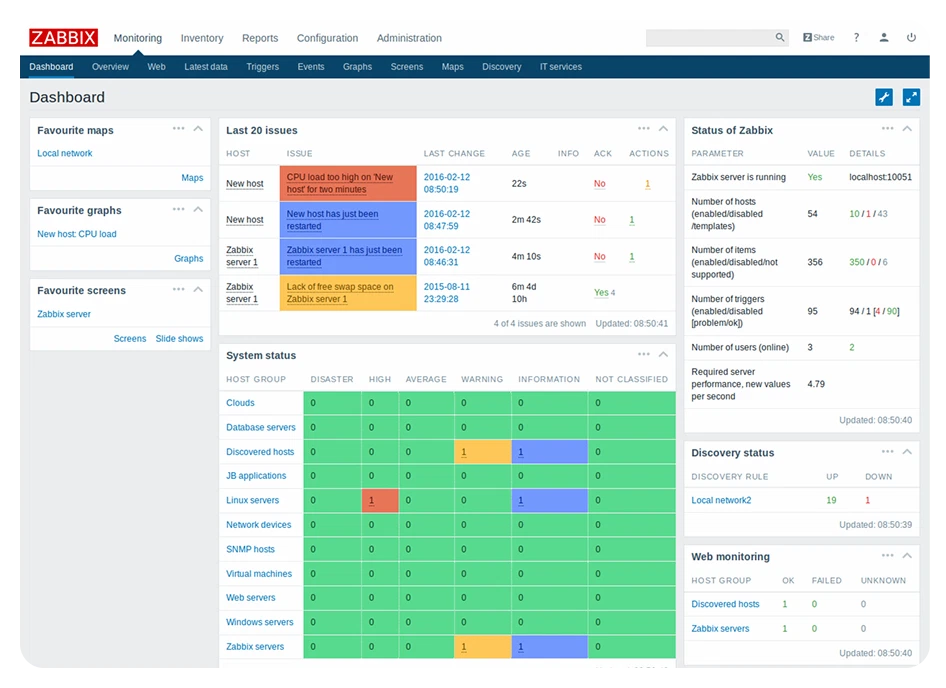Screen dimensions: 946x688
Task: Open the Administration top menu
Action: 409,38
